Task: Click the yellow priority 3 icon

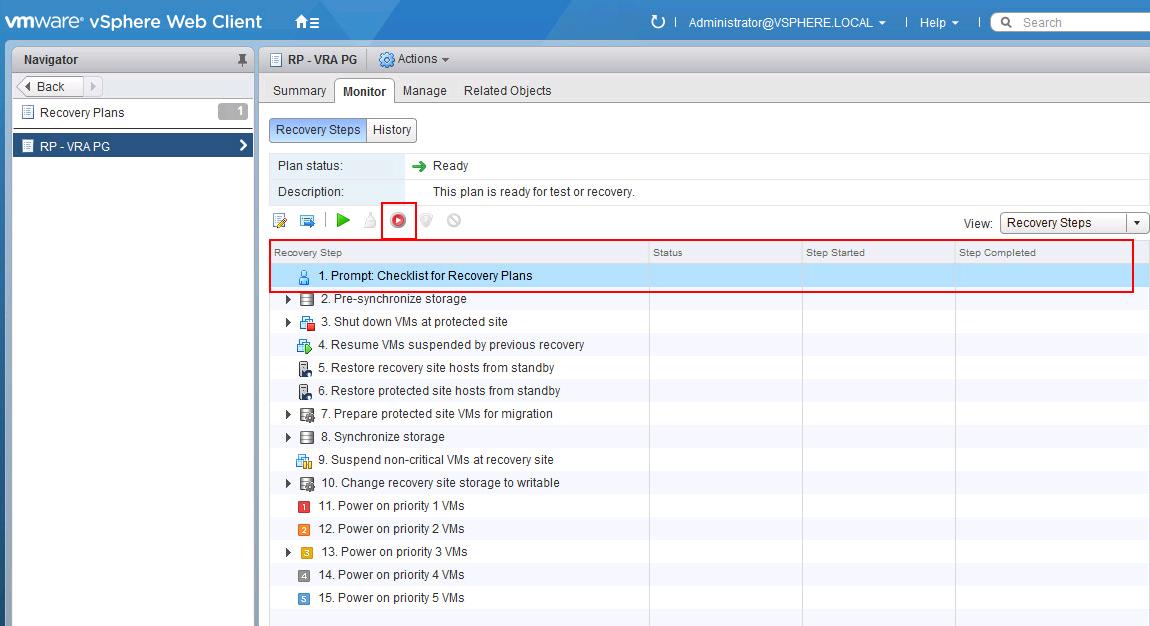Action: pyautogui.click(x=307, y=553)
